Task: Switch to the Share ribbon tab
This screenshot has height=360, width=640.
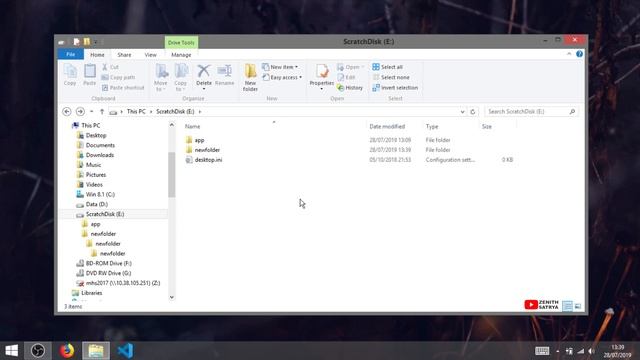Action: pos(124,55)
